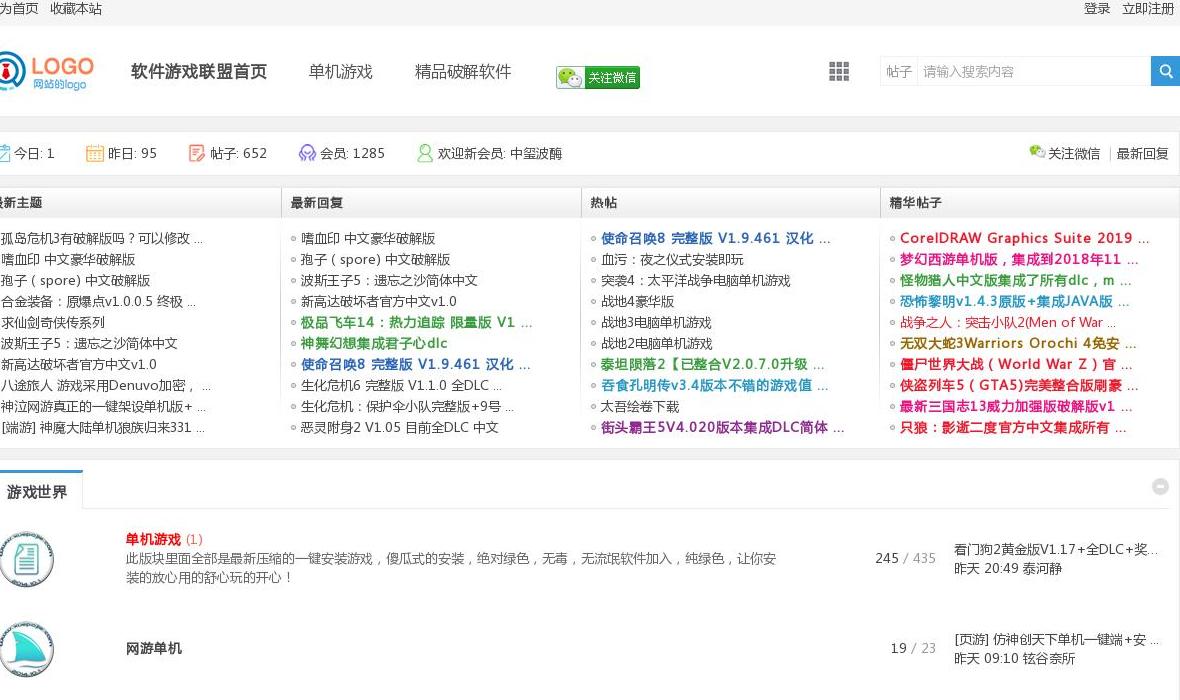Open 最新三国志13威力加强版 post

1016,406
